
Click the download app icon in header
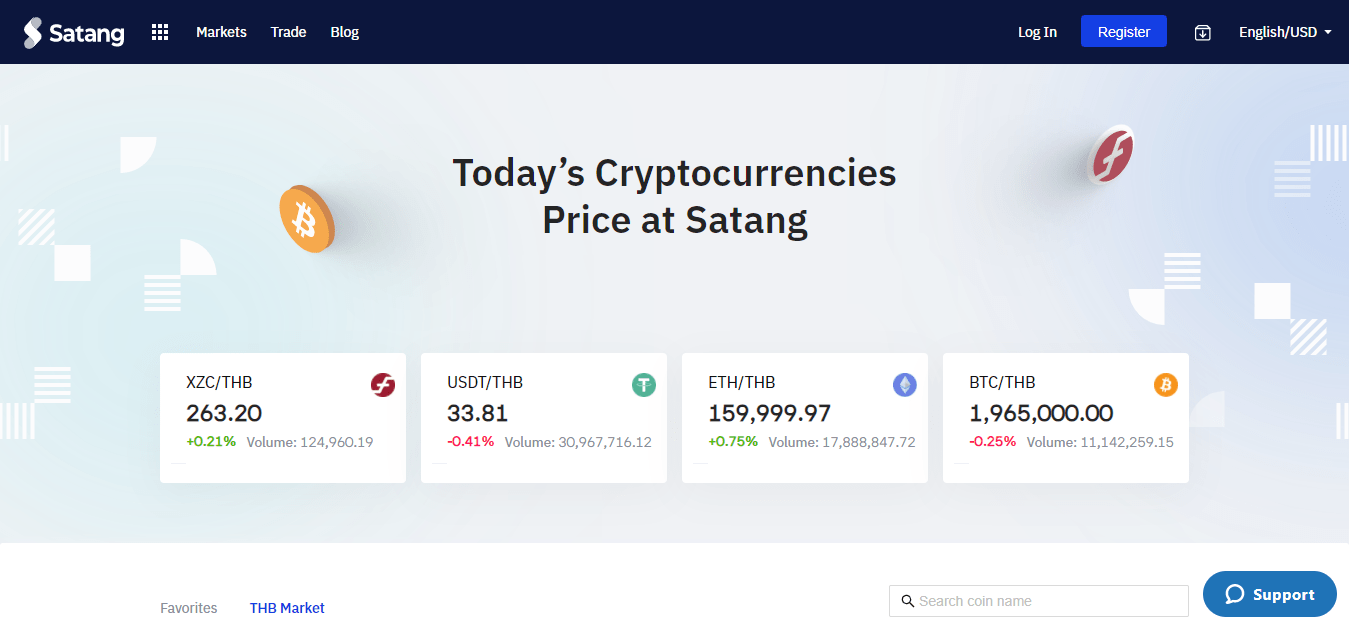[x=1202, y=31]
